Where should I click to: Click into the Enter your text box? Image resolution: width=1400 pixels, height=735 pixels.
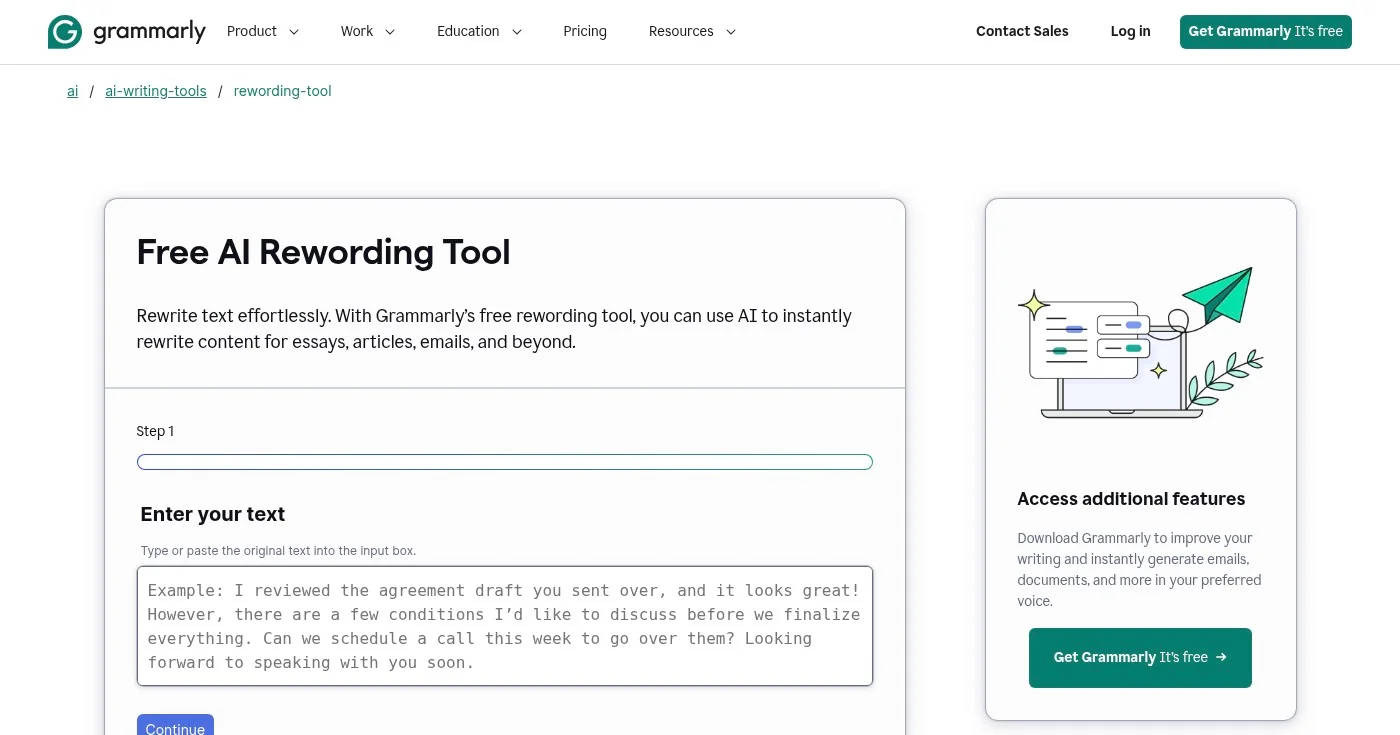(505, 626)
